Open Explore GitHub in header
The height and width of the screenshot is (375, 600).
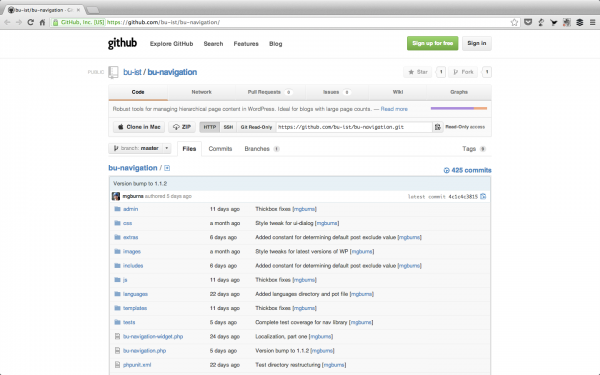coord(171,44)
